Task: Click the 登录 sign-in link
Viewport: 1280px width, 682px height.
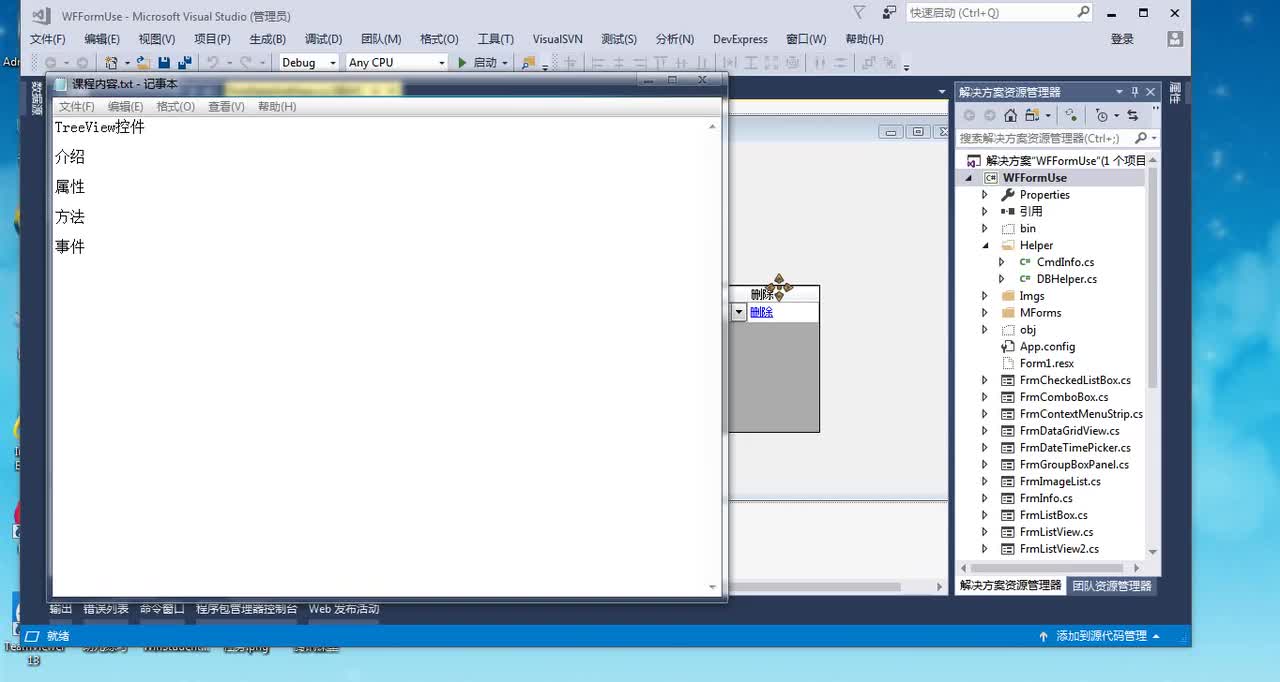Action: 1122,39
